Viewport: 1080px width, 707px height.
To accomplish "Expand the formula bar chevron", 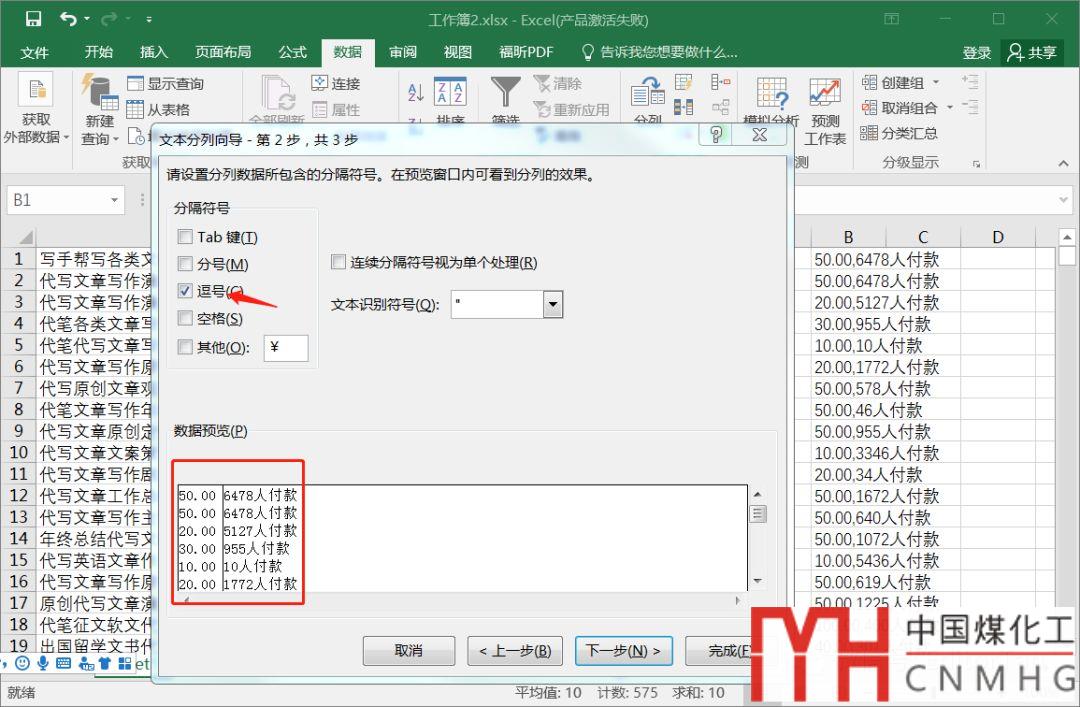I will click(1063, 200).
